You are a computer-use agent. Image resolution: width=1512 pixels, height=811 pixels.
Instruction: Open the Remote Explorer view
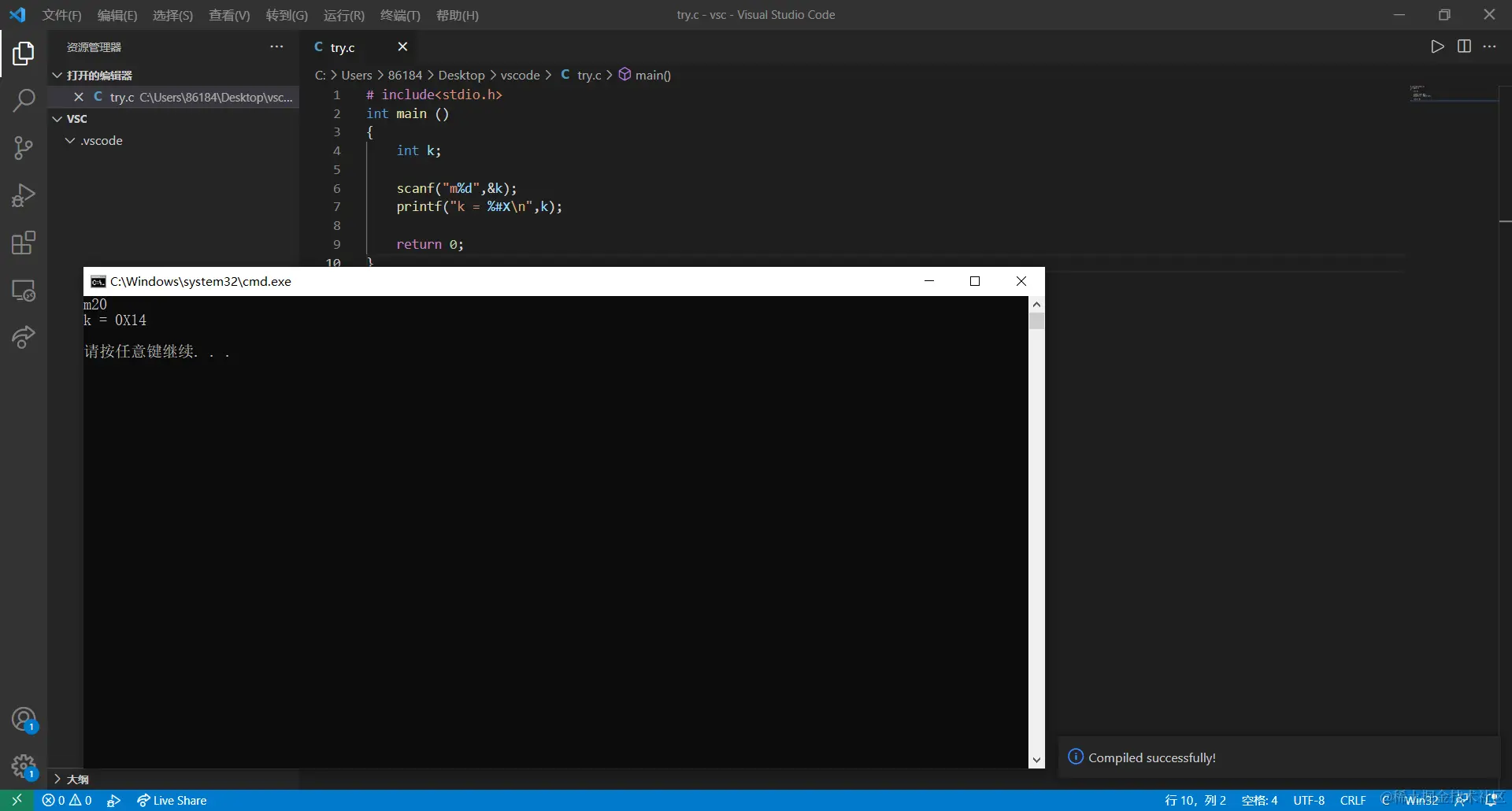pyautogui.click(x=24, y=291)
